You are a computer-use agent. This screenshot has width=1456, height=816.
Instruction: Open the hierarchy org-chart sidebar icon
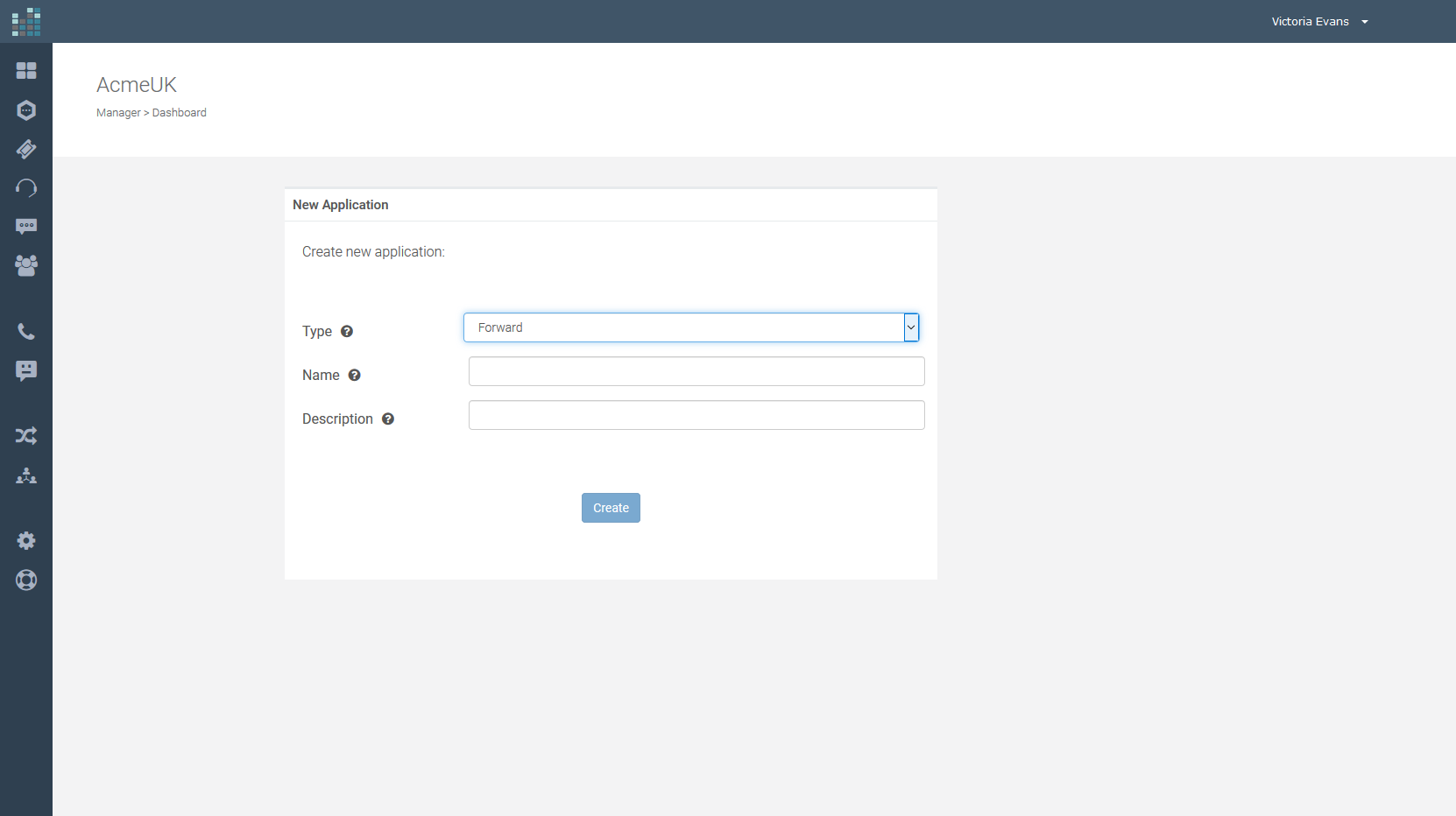pos(26,475)
